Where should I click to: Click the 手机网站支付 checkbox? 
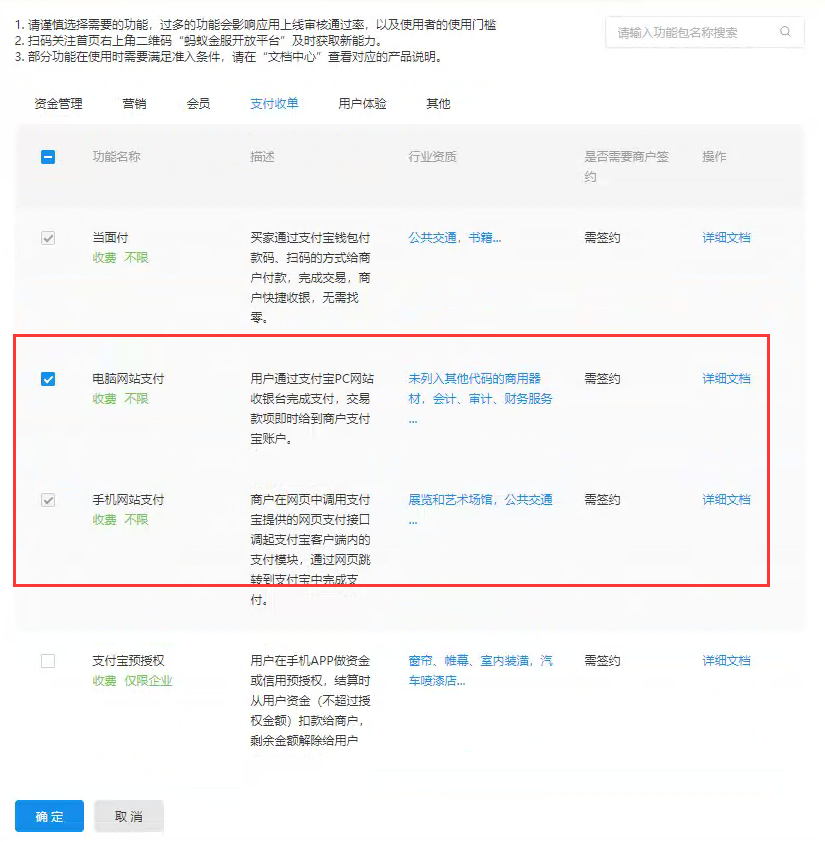point(48,500)
